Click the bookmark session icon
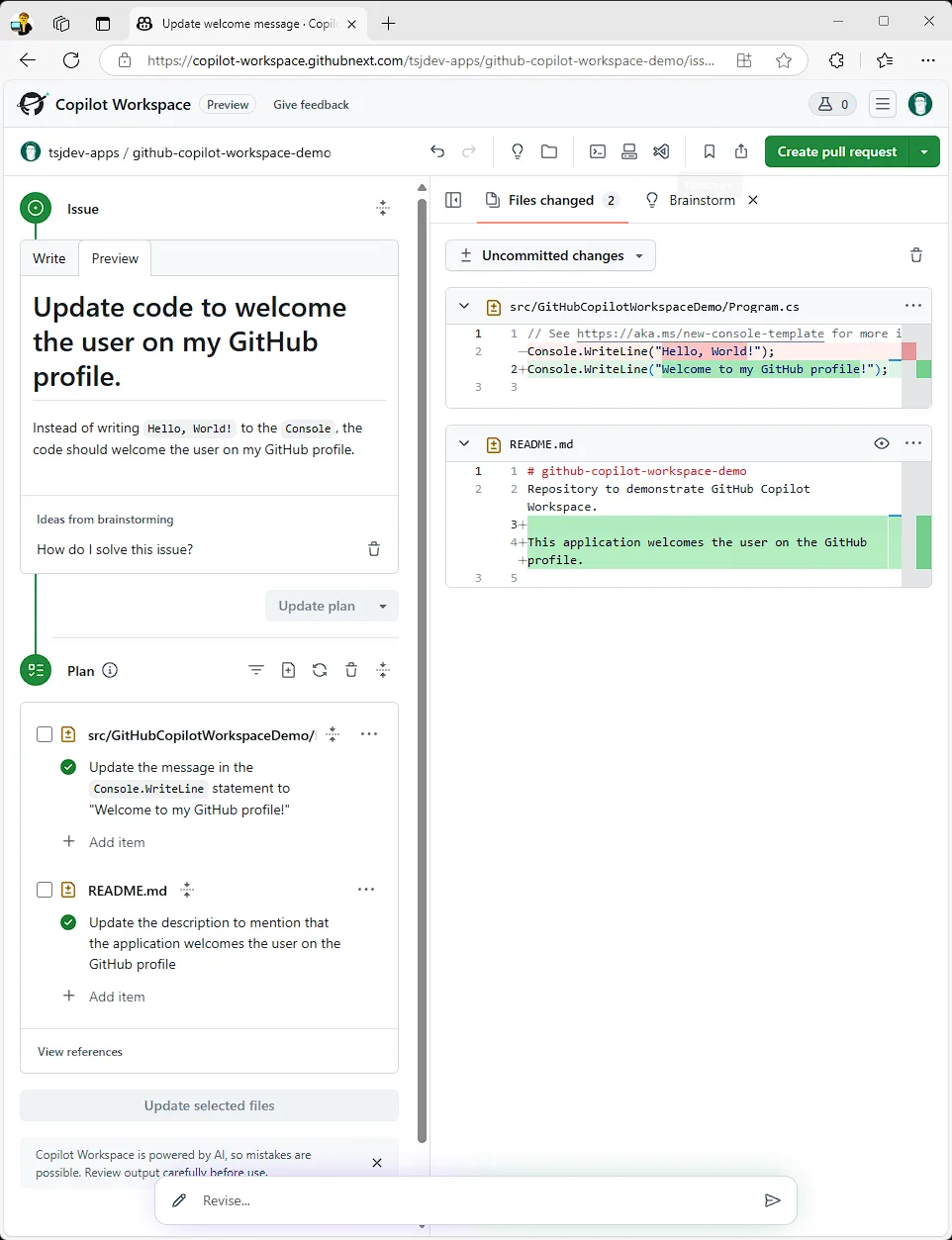Image resolution: width=952 pixels, height=1240 pixels. click(710, 151)
